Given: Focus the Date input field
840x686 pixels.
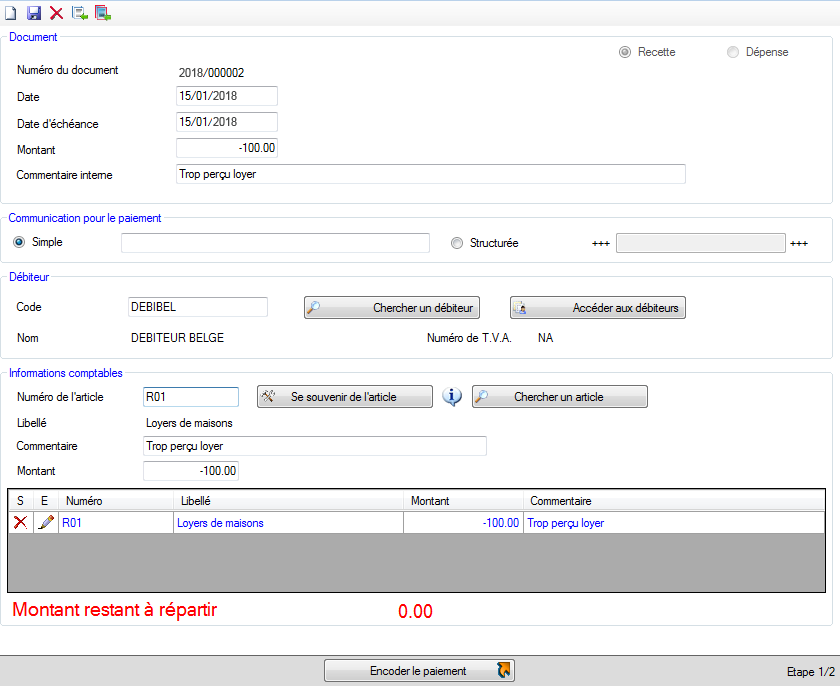Looking at the screenshot, I should tap(227, 96).
